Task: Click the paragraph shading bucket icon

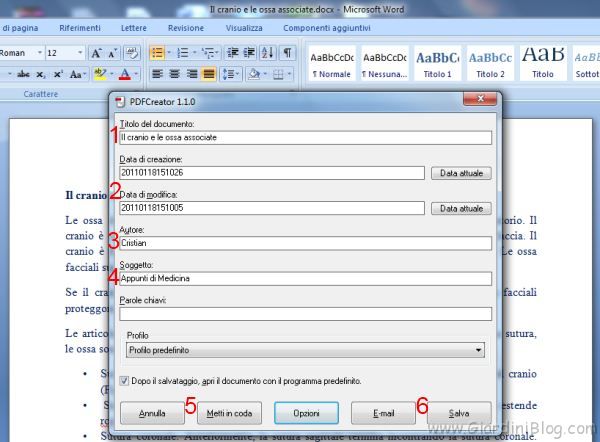Action: (x=254, y=74)
